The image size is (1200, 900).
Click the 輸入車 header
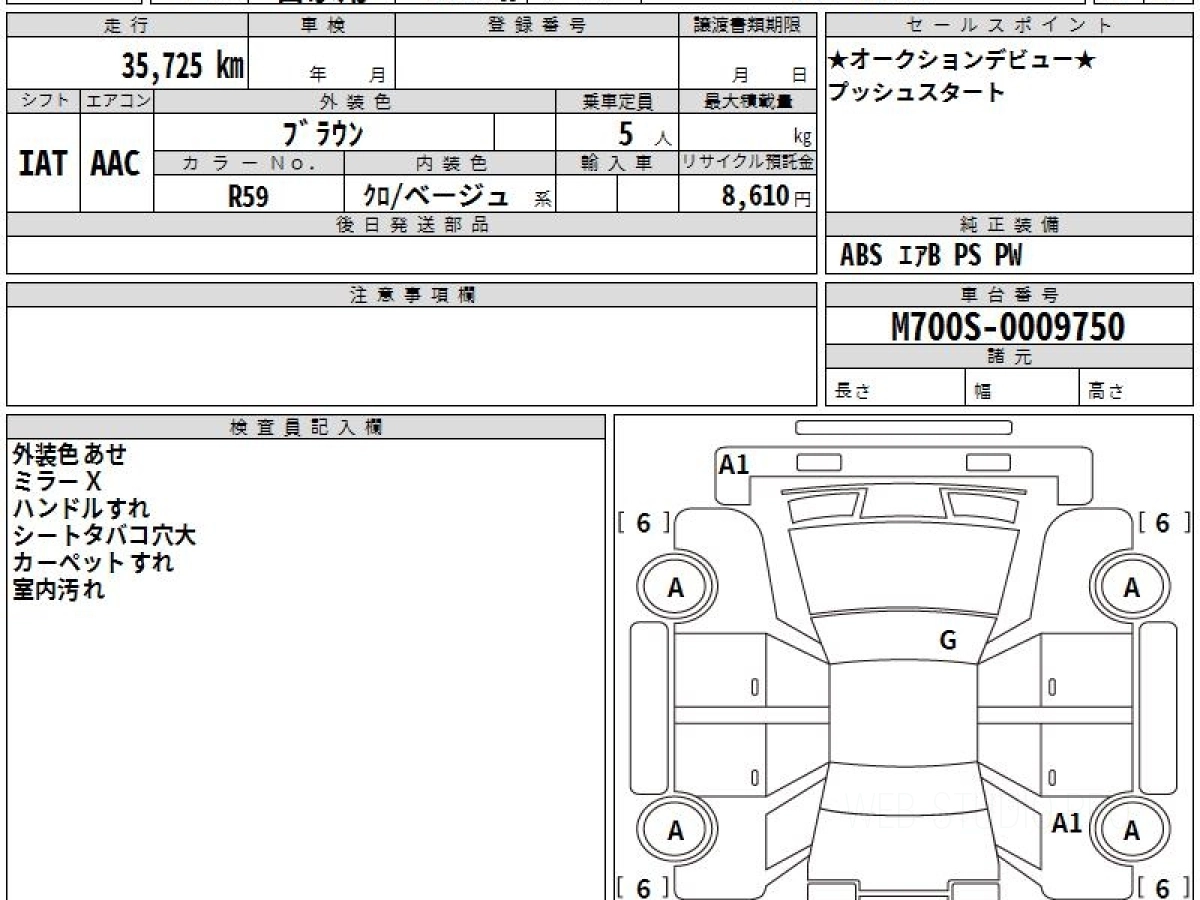click(x=617, y=163)
